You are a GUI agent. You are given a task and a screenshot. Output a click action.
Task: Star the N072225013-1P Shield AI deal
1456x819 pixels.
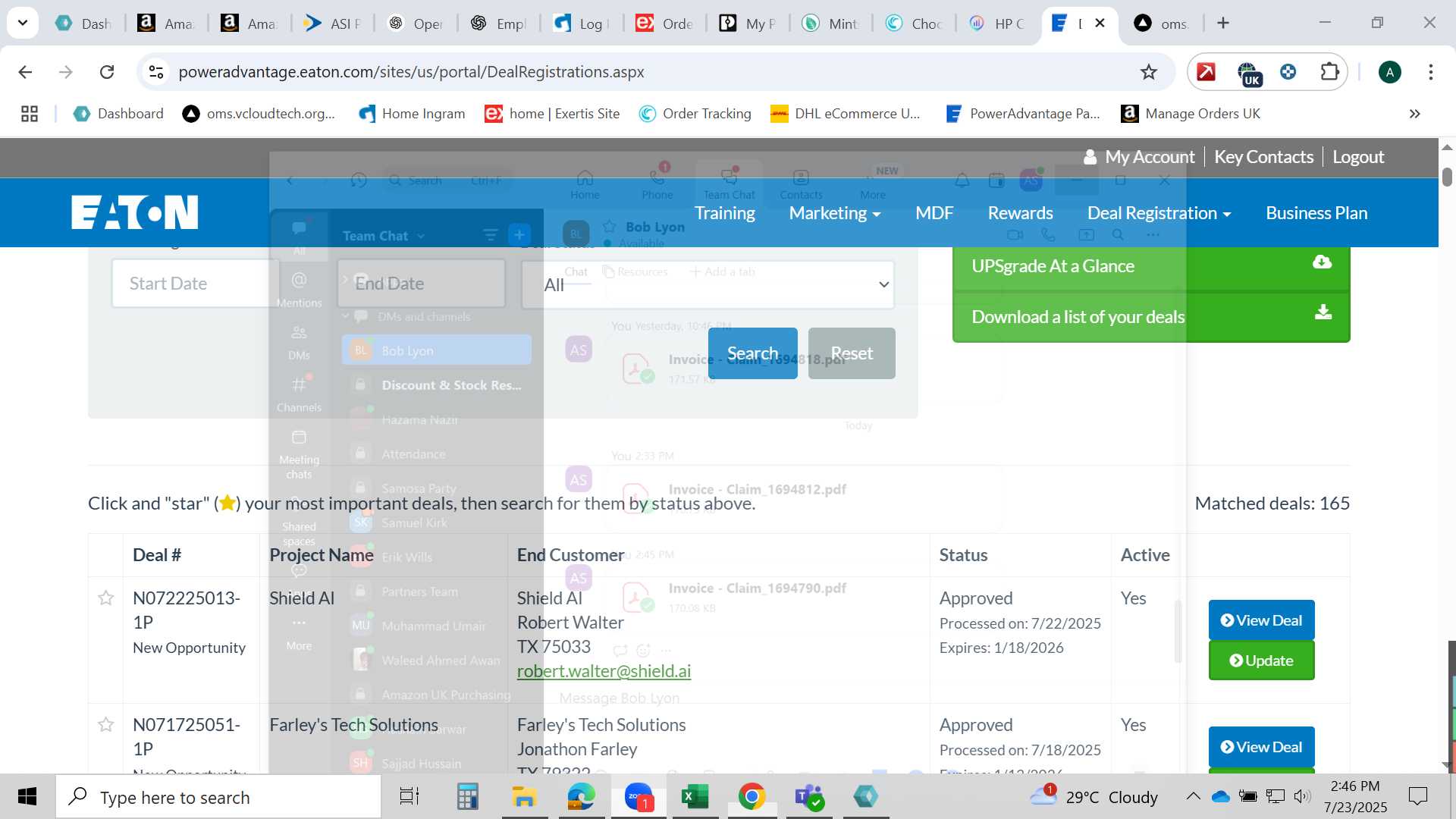105,598
